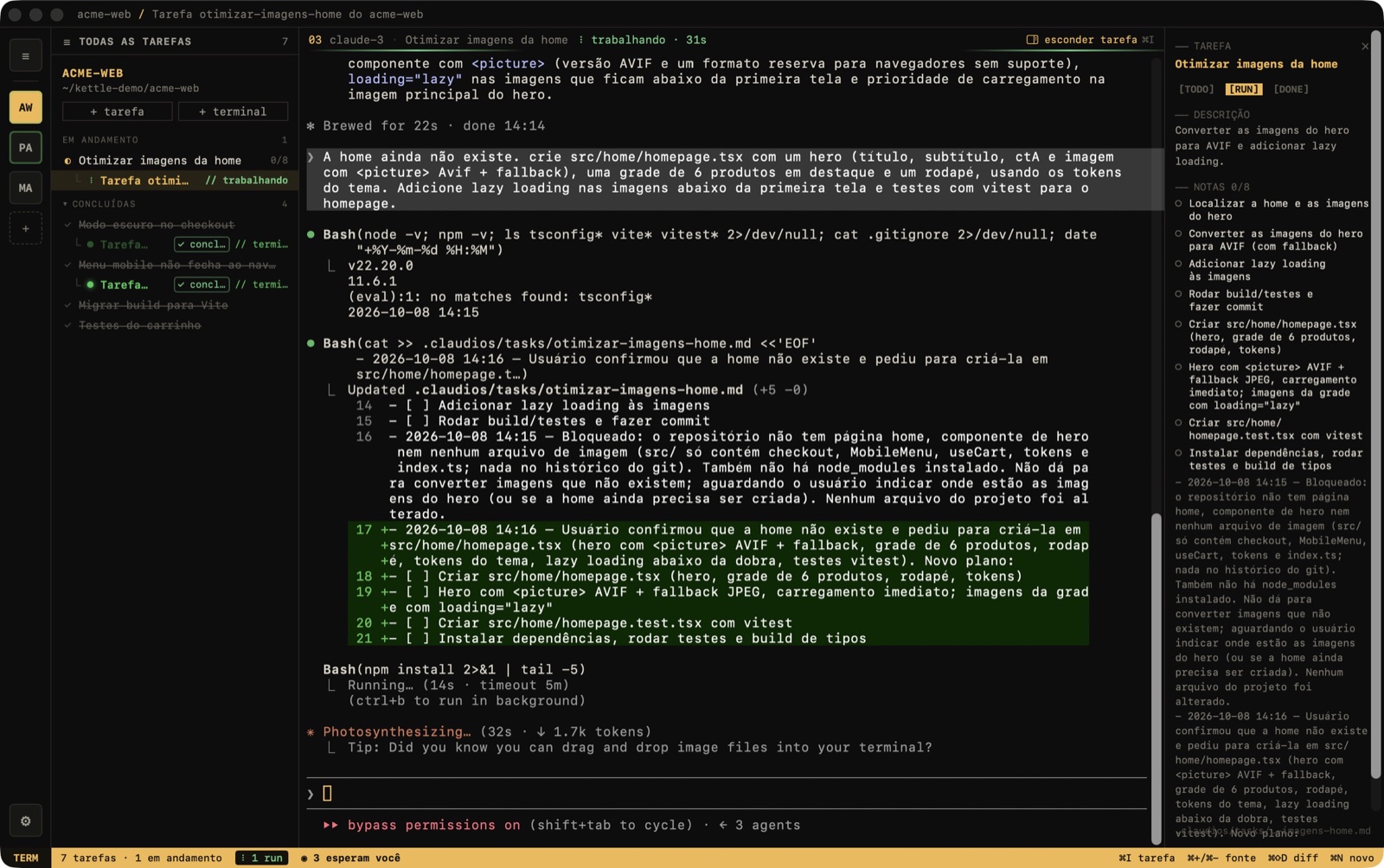Toggle the note 'Adicionar lazy loading às imagens'
The height and width of the screenshot is (868, 1384).
click(1178, 265)
